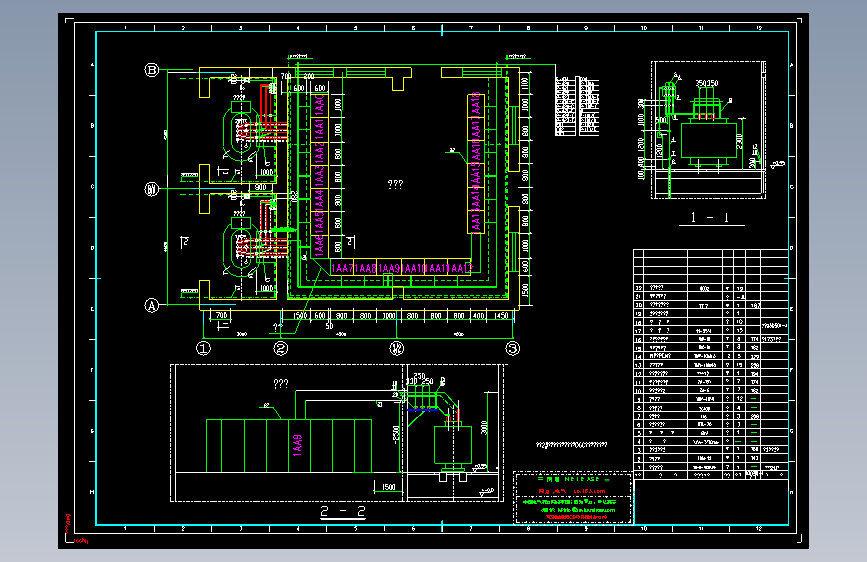Click the vertical 1AA2 cabinet label

319,153
